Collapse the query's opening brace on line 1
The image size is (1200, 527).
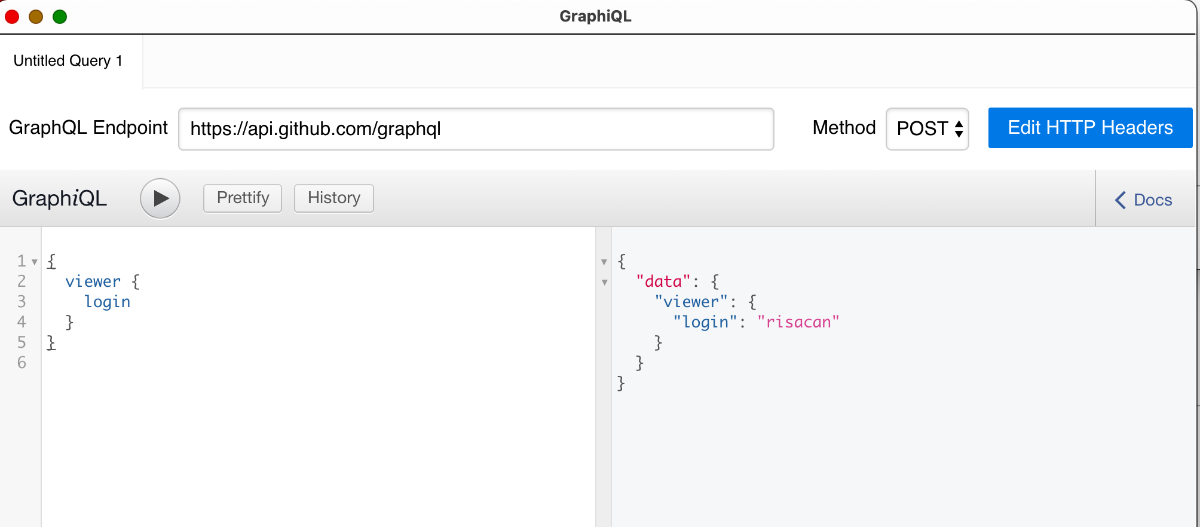[x=35, y=262]
